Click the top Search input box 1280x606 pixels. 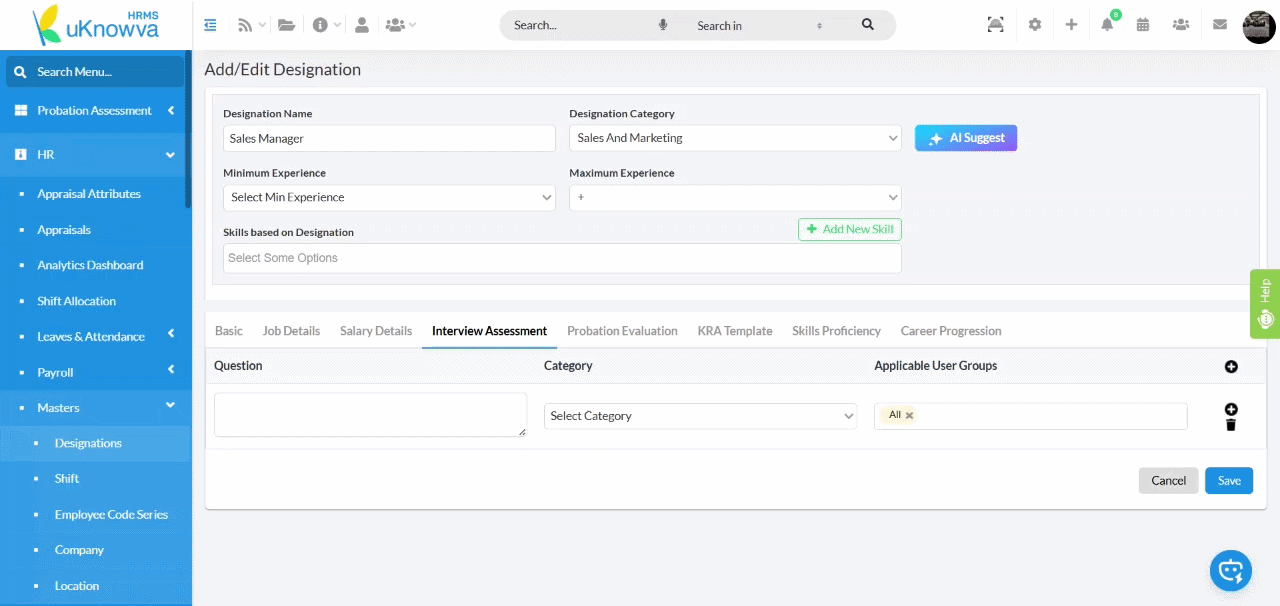(580, 25)
